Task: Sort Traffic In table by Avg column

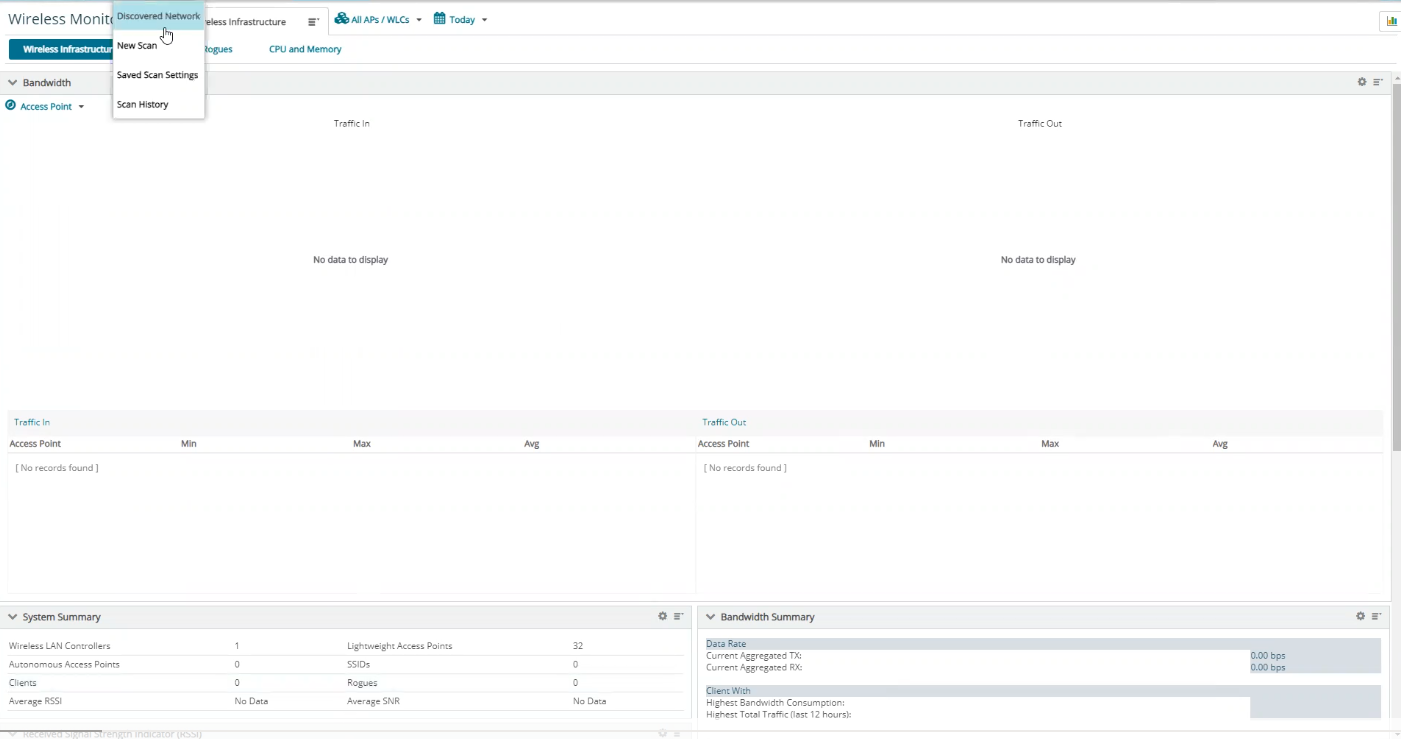Action: (x=532, y=444)
